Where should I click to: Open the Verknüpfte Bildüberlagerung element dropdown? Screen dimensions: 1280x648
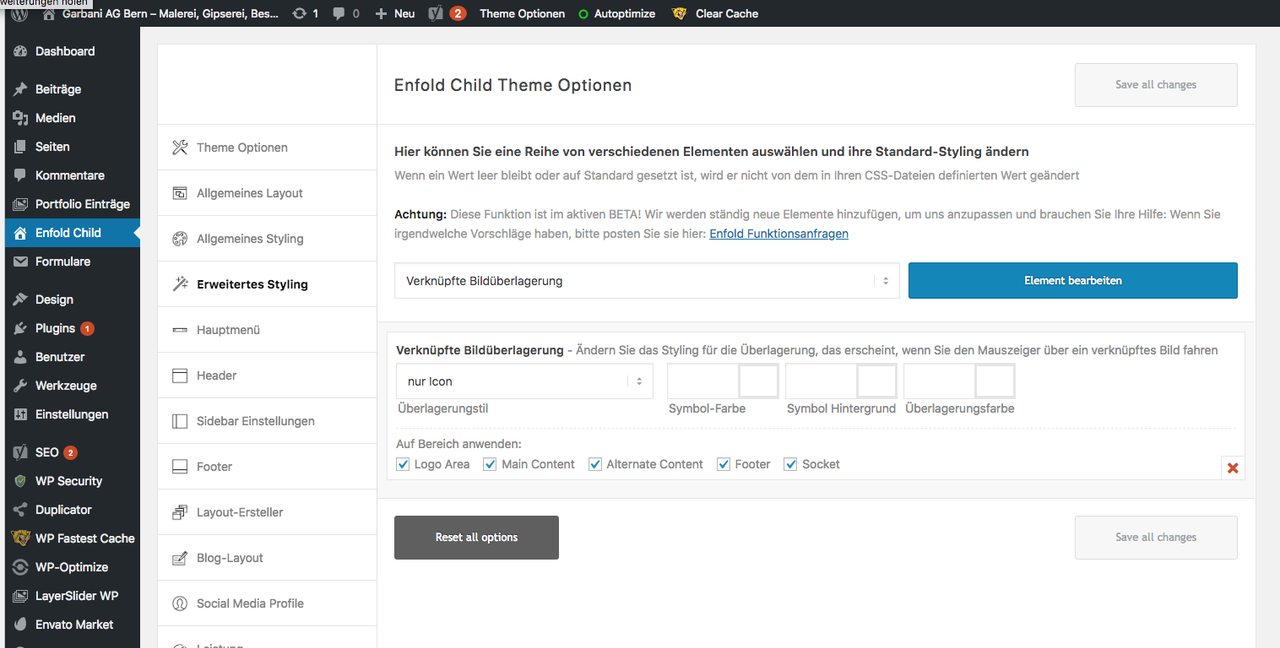click(647, 281)
